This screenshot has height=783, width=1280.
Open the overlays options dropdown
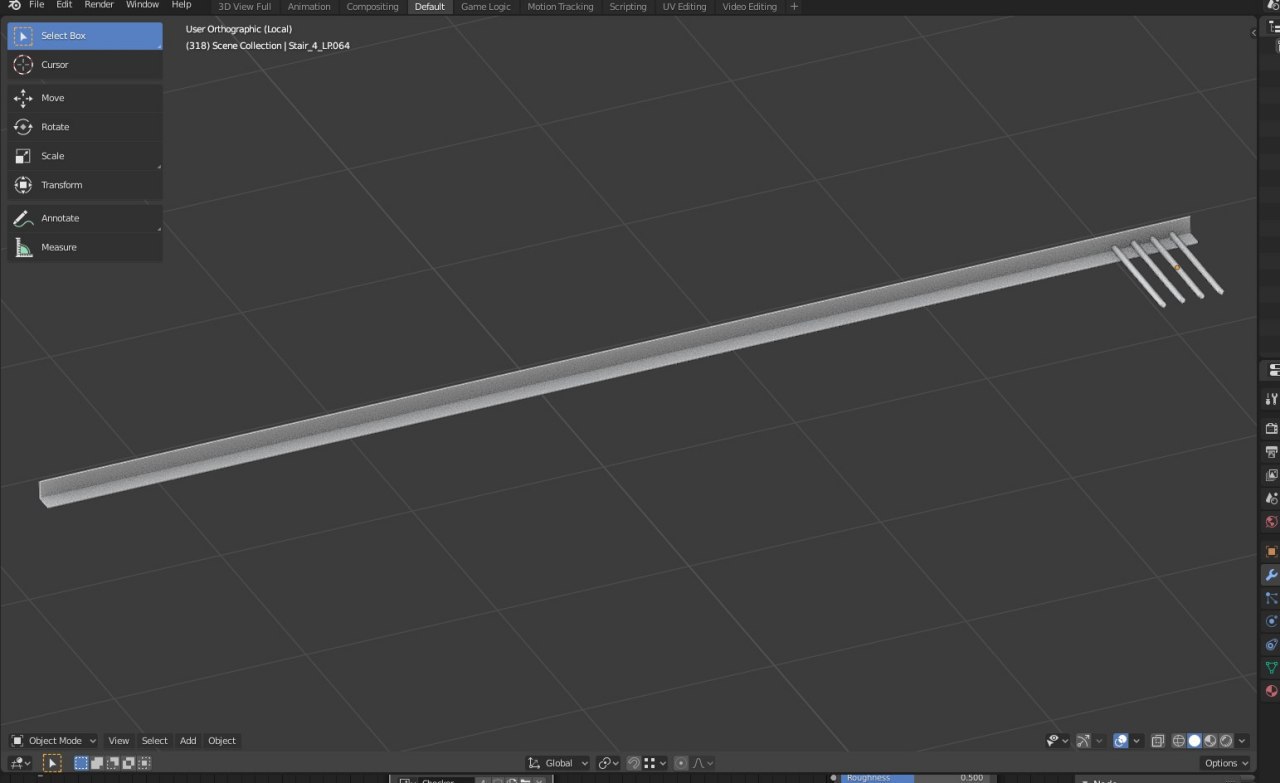click(1137, 741)
